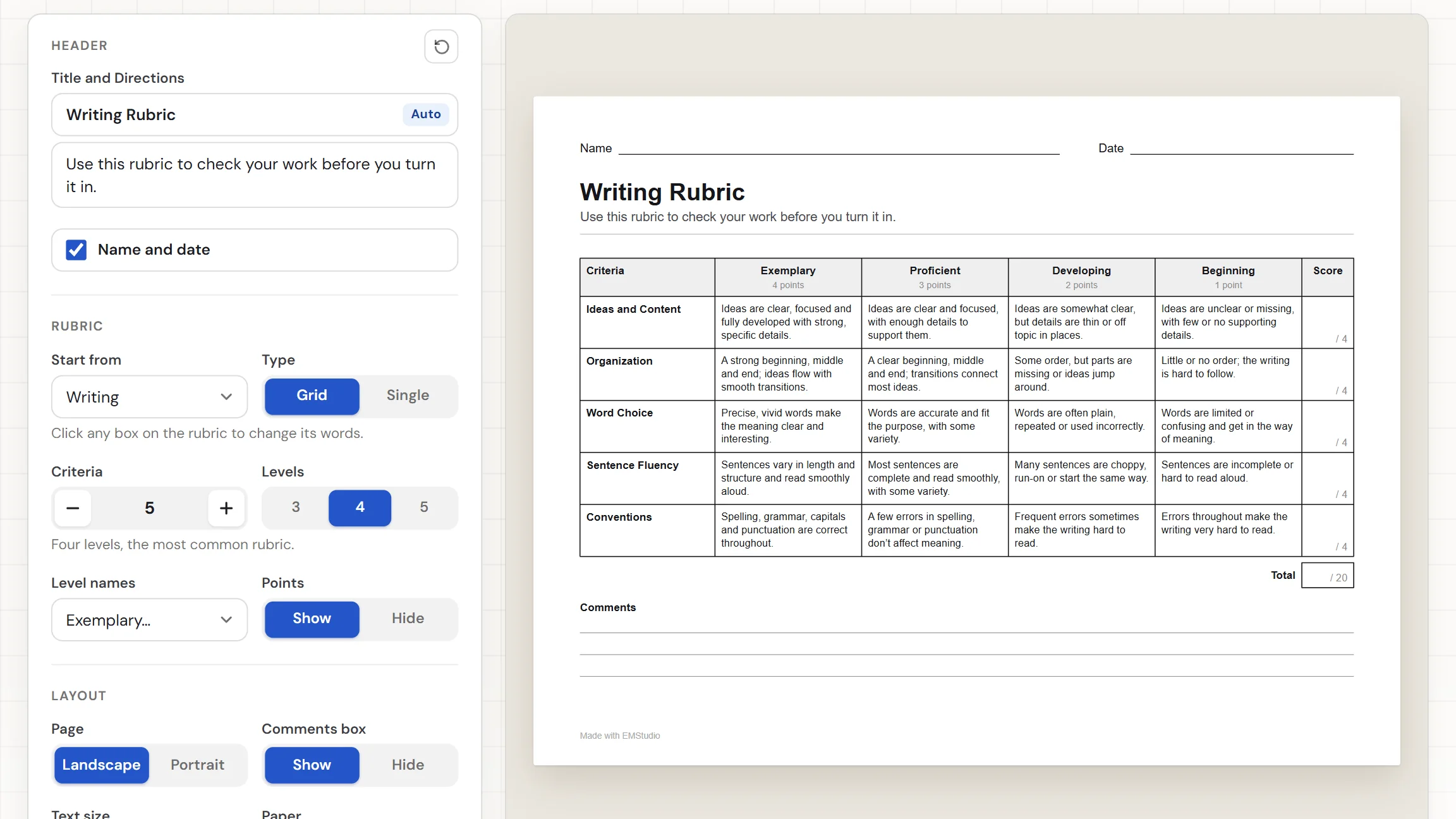Click the Organization criteria cell
The height and width of the screenshot is (819, 1456).
pyautogui.click(x=647, y=374)
